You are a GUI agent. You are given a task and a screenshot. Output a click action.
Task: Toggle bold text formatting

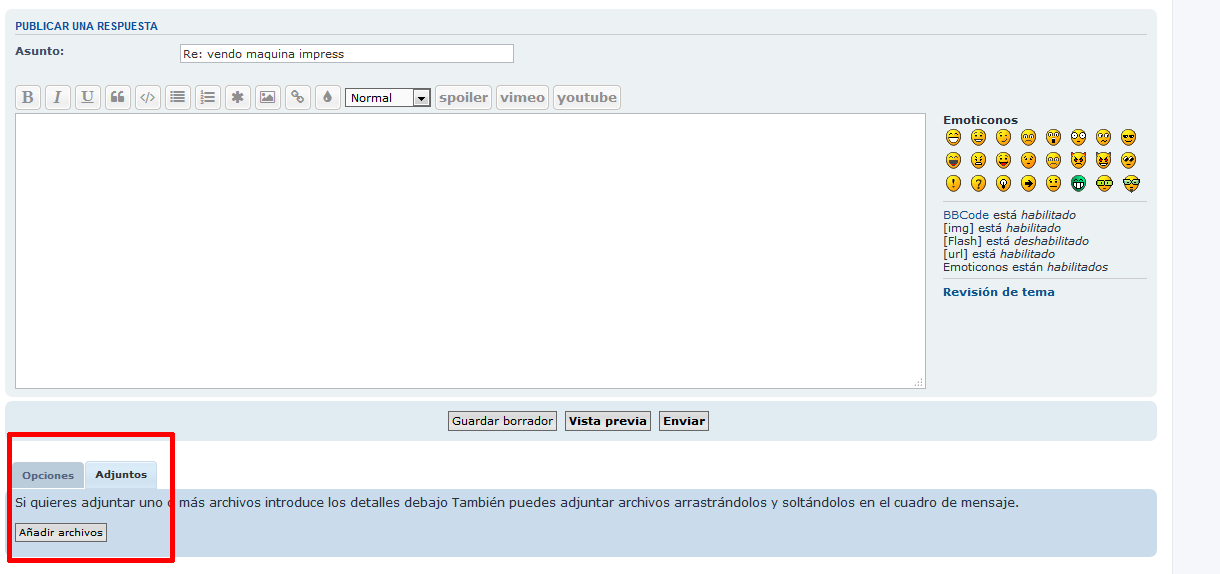tap(28, 97)
